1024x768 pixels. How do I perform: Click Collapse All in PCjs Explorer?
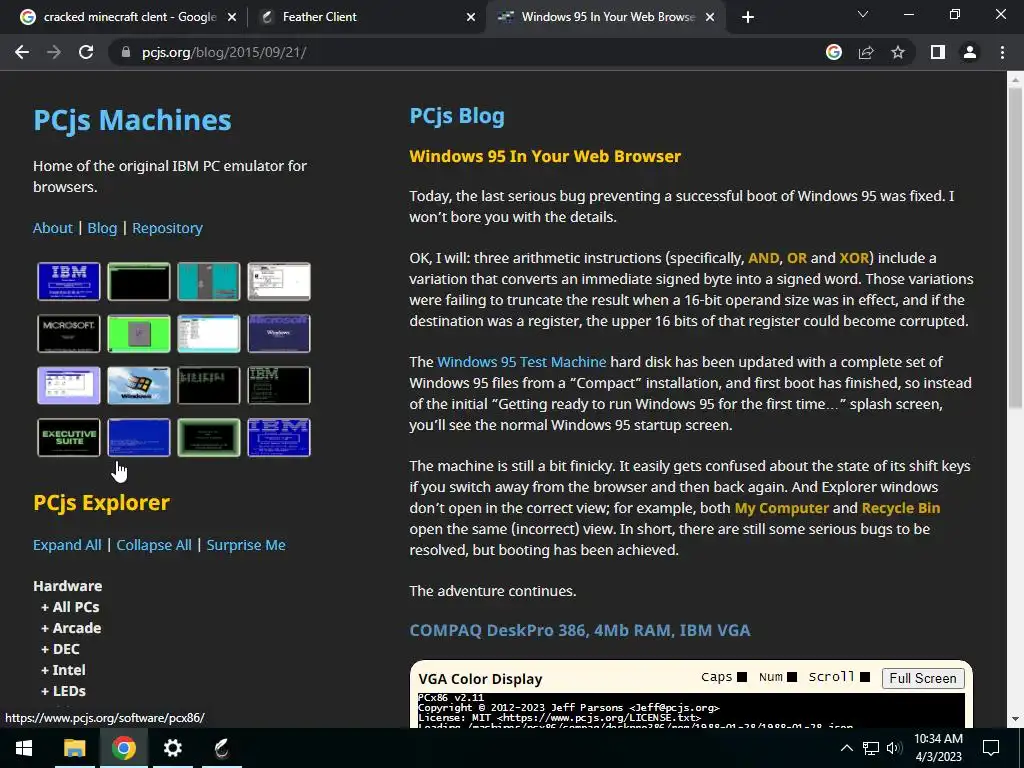[x=153, y=545]
